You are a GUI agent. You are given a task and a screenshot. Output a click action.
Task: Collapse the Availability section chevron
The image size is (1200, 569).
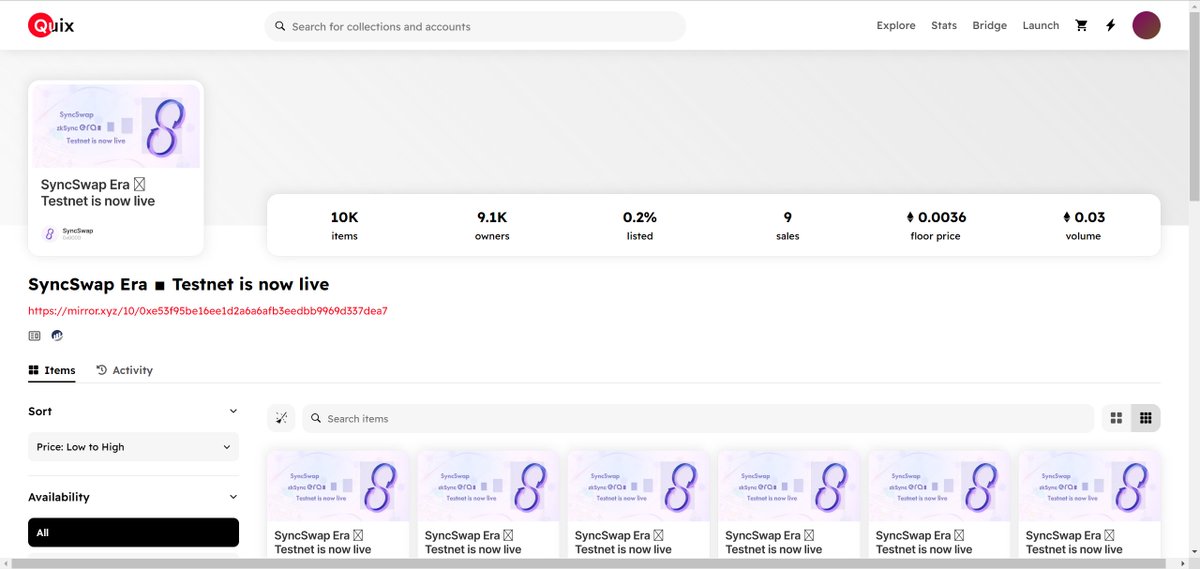[233, 497]
